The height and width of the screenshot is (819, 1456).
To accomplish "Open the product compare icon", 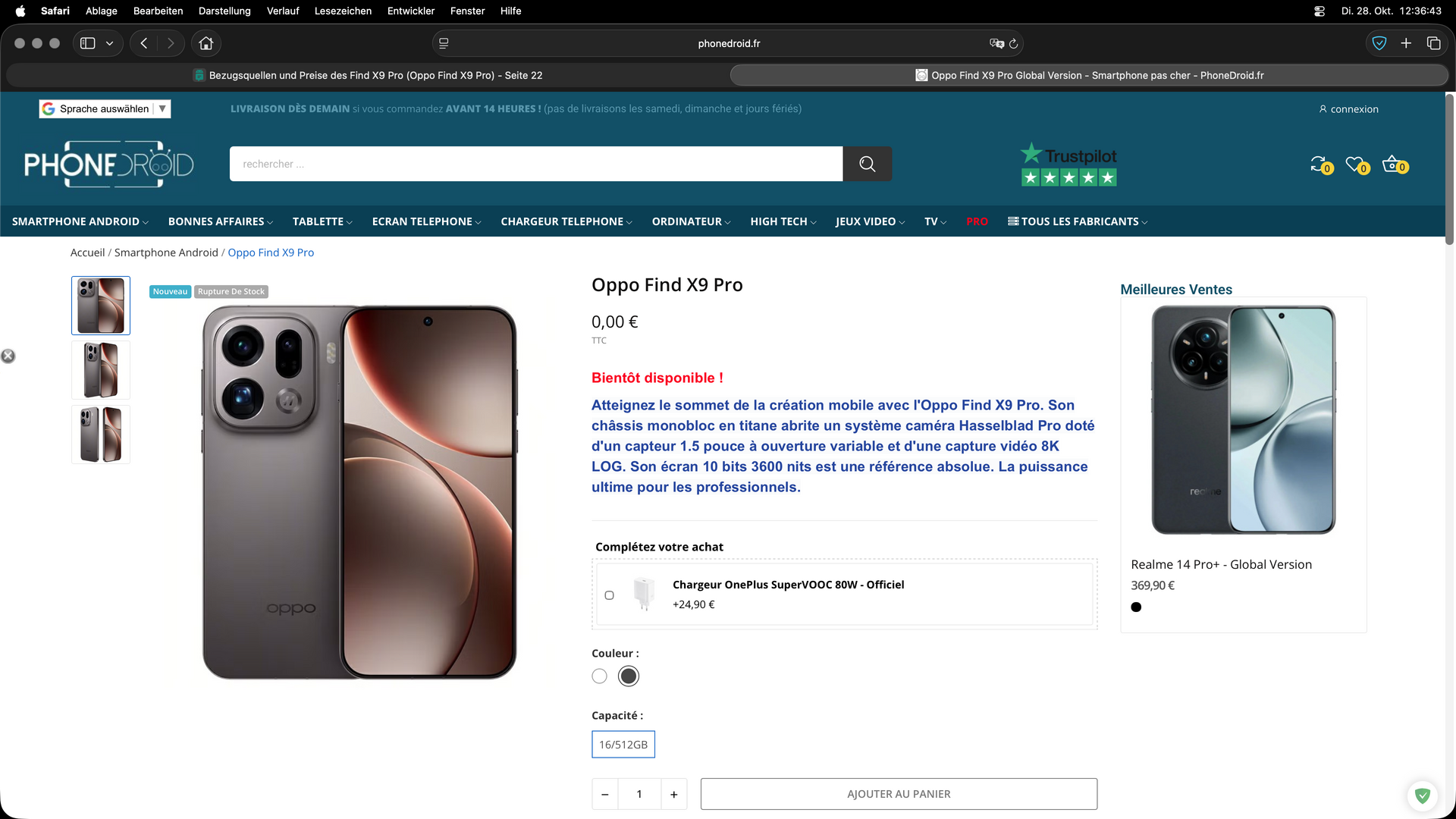I will (1319, 164).
